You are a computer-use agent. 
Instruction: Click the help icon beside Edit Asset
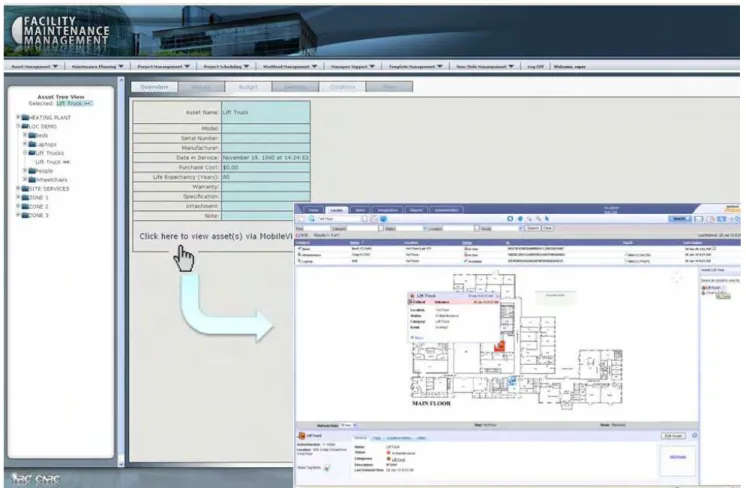(694, 436)
